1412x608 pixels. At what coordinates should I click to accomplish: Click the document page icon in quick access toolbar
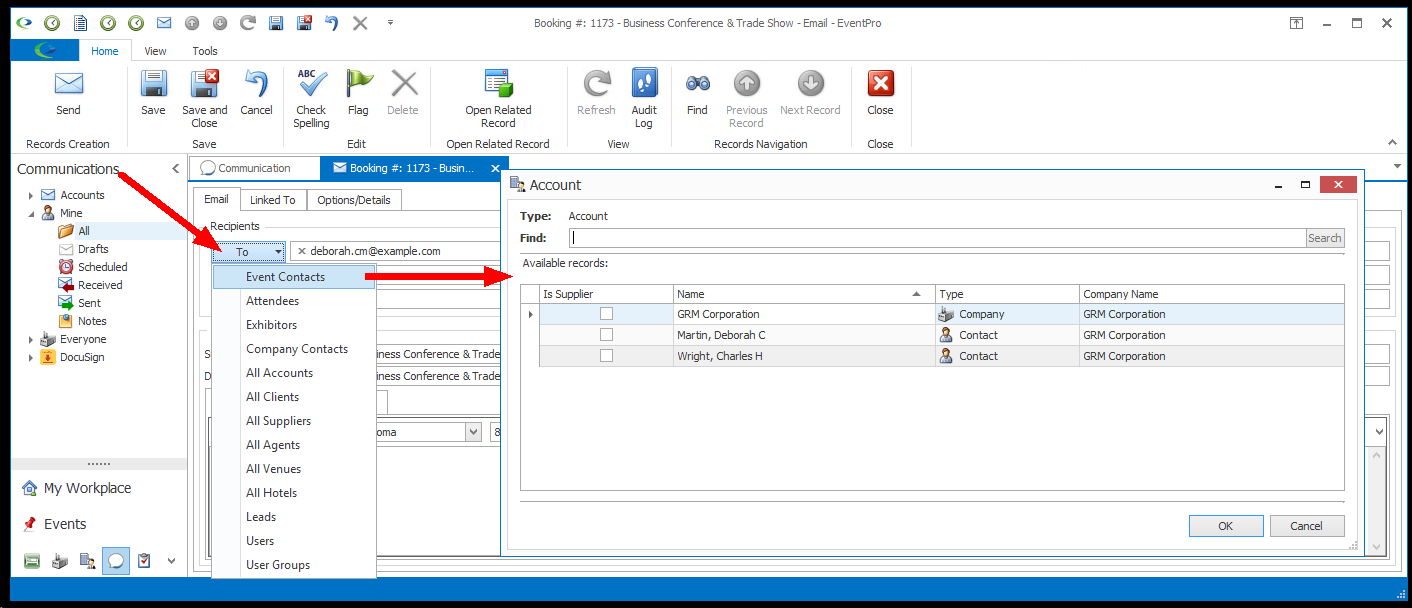click(80, 22)
